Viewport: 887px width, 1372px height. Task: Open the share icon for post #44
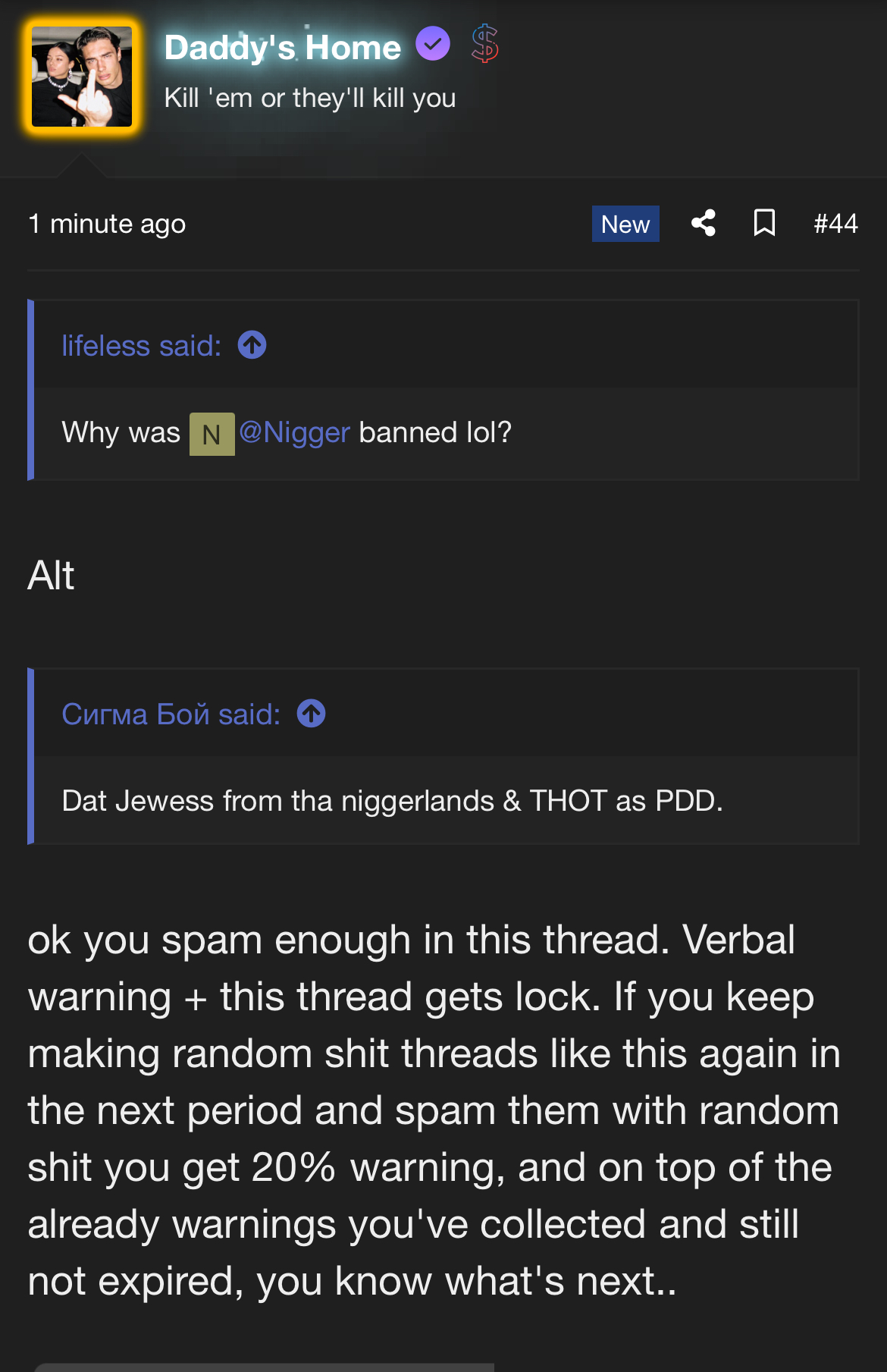(704, 223)
